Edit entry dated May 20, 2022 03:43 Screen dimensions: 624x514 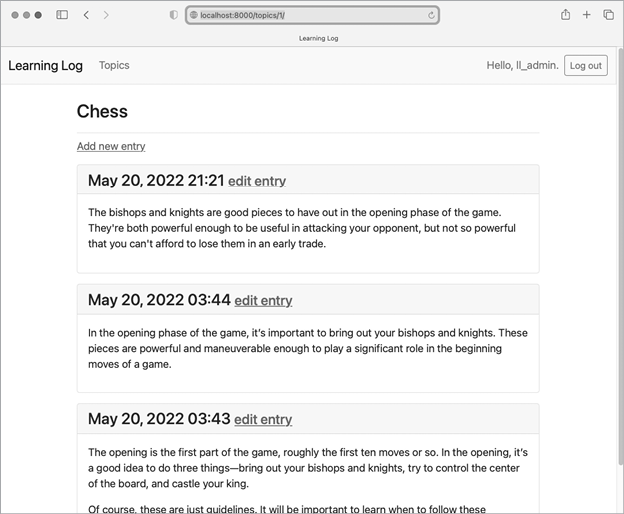point(263,419)
